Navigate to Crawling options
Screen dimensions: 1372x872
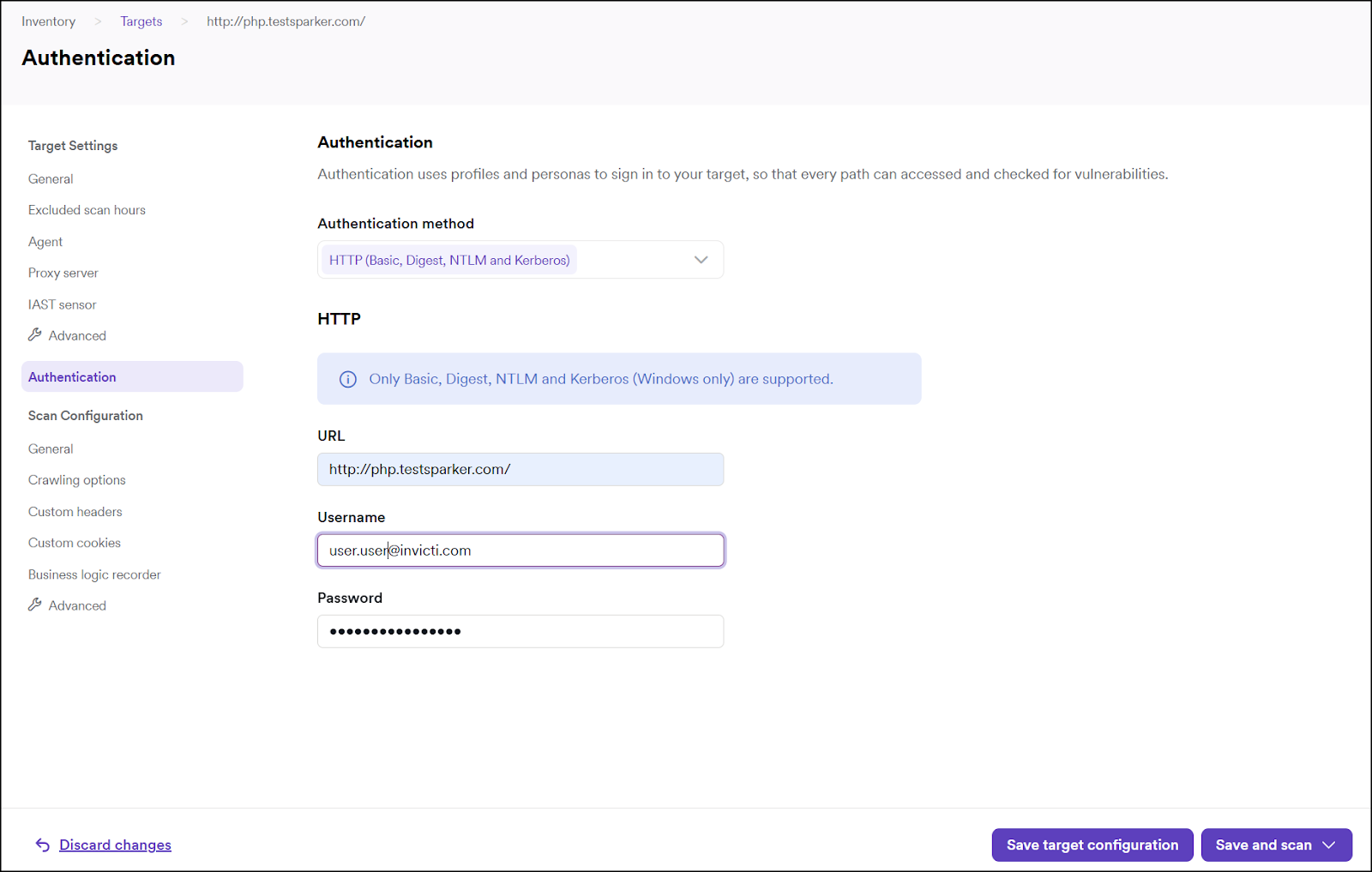pos(76,479)
